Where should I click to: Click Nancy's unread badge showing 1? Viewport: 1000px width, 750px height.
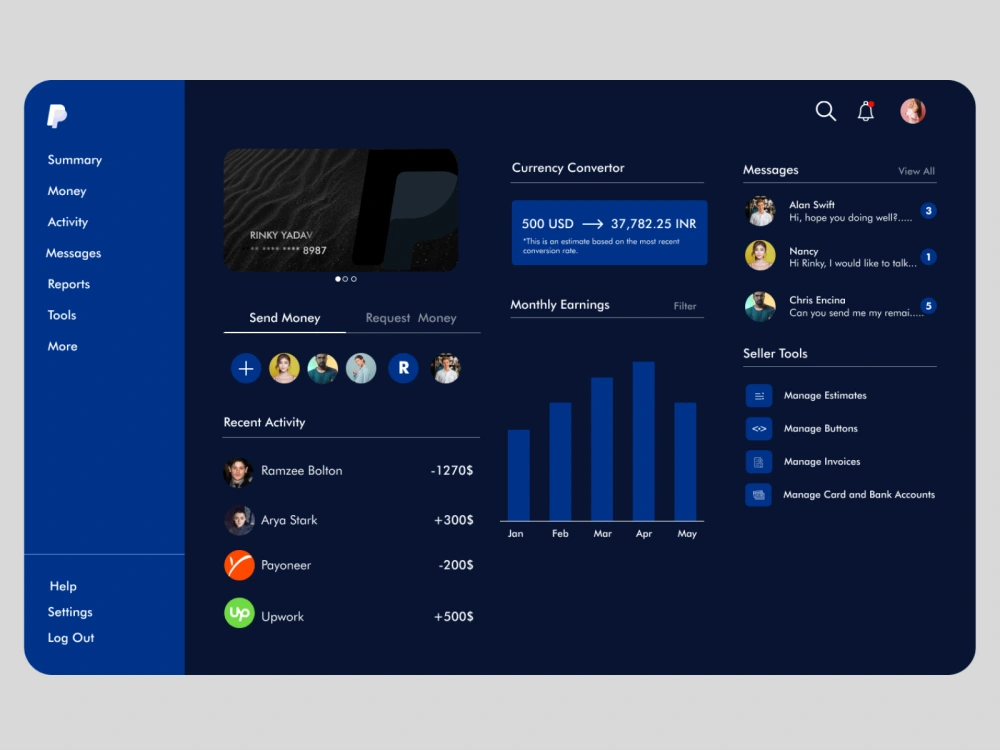tap(929, 257)
